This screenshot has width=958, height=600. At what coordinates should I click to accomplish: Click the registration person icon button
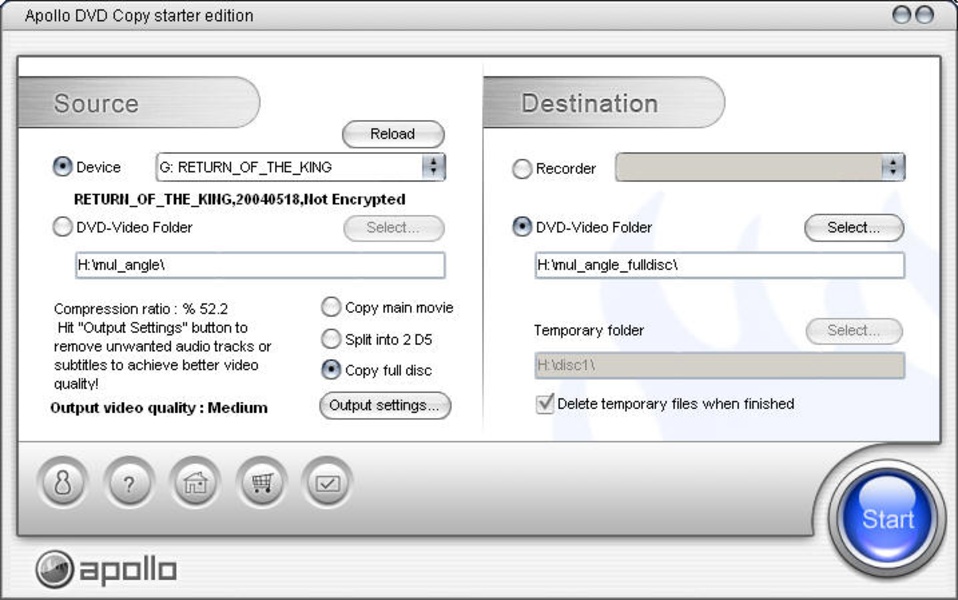coord(62,485)
